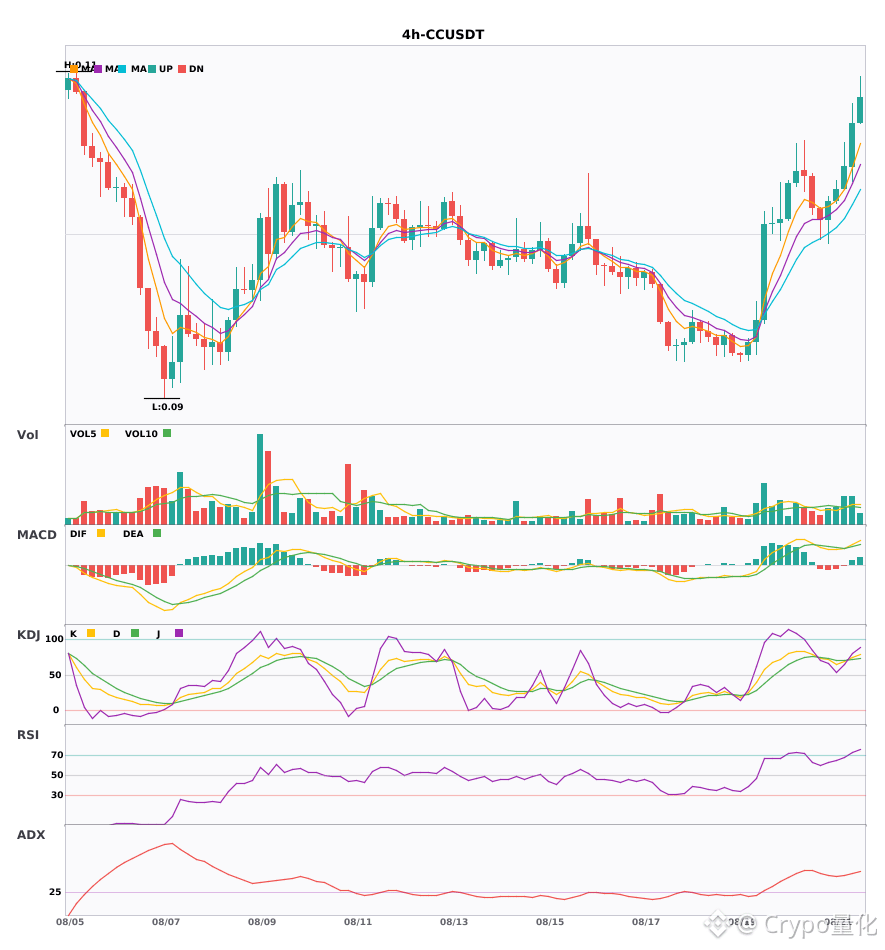Screen dimensions: 885x950
Task: Click the Vol panel label
Action: [x=27, y=434]
